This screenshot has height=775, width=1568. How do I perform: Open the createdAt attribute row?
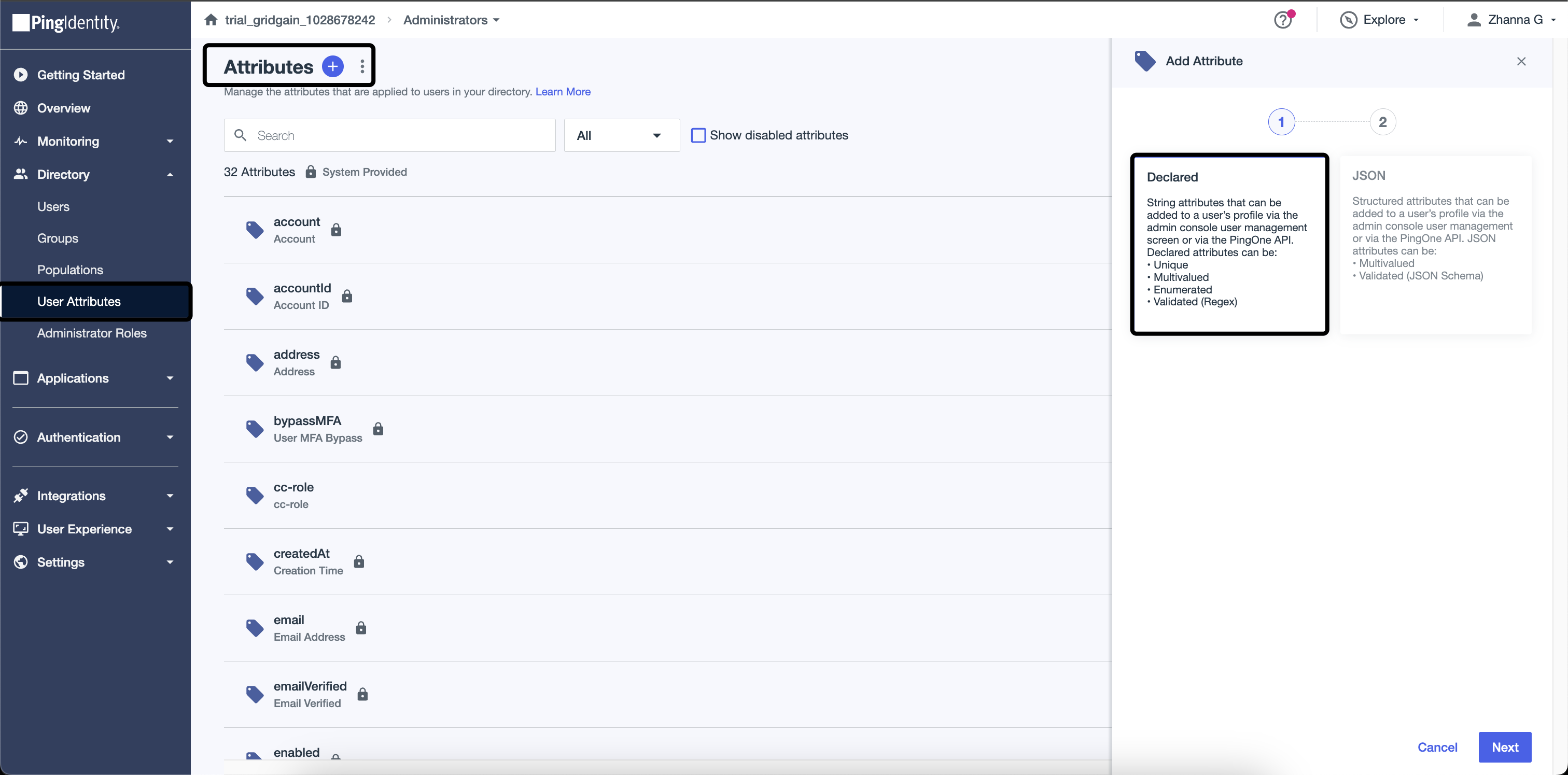pyautogui.click(x=667, y=561)
